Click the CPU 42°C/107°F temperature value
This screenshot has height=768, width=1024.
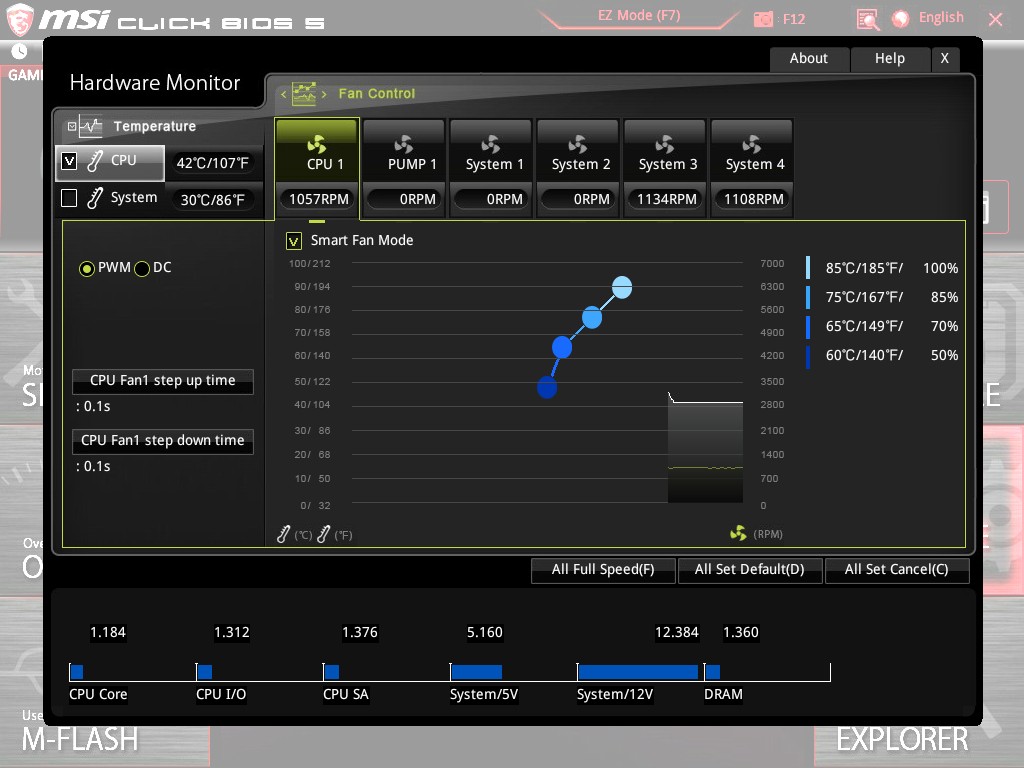pyautogui.click(x=213, y=163)
